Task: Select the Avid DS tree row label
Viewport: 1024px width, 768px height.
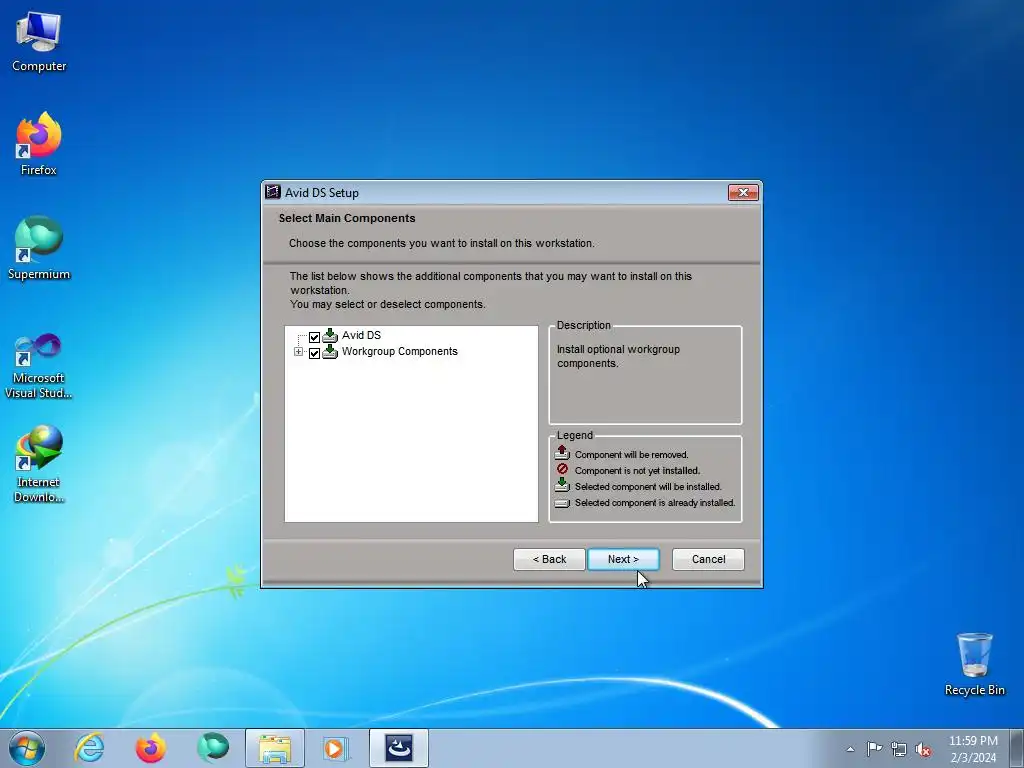Action: [x=361, y=335]
